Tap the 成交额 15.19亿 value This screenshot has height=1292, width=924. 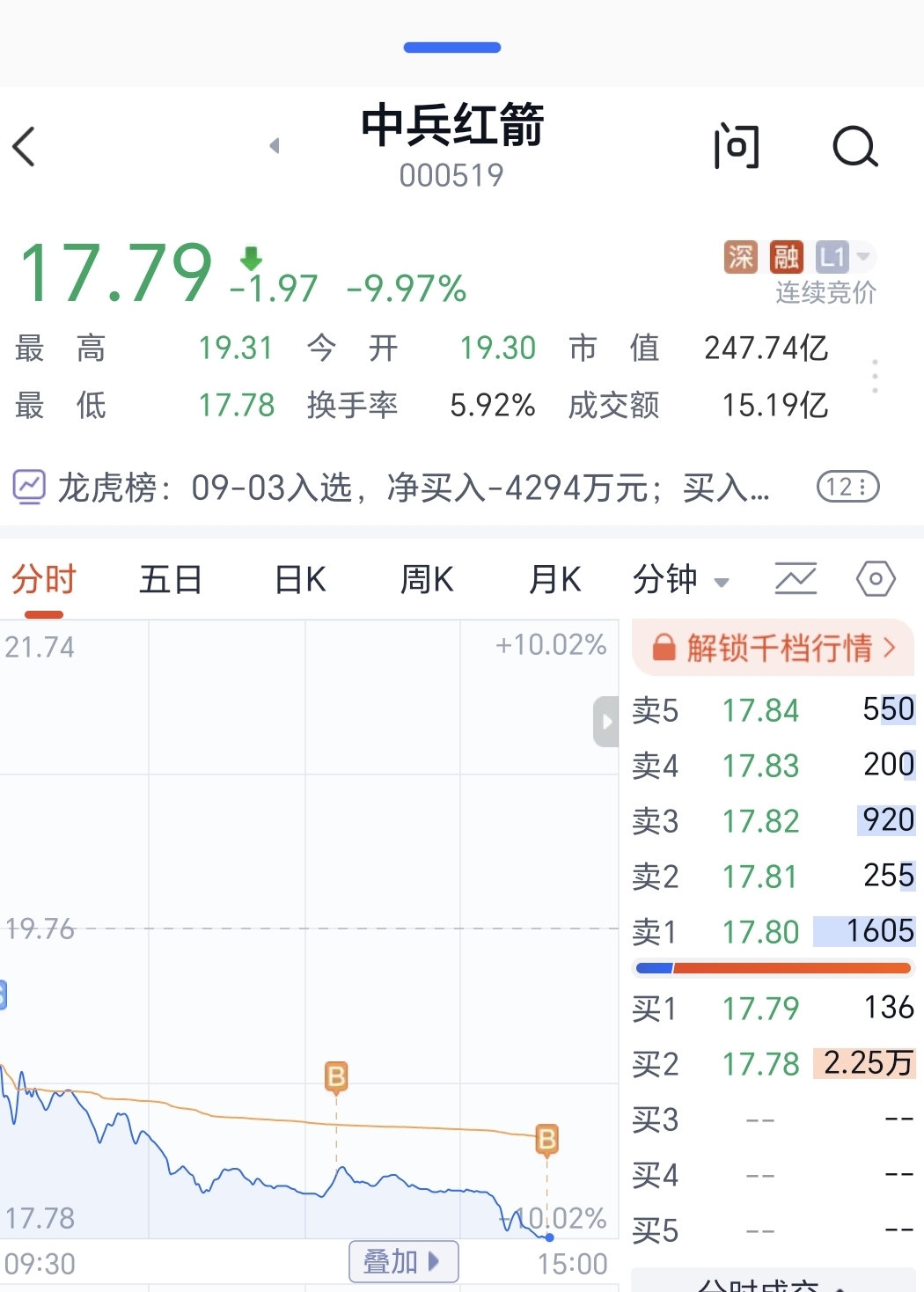775,405
